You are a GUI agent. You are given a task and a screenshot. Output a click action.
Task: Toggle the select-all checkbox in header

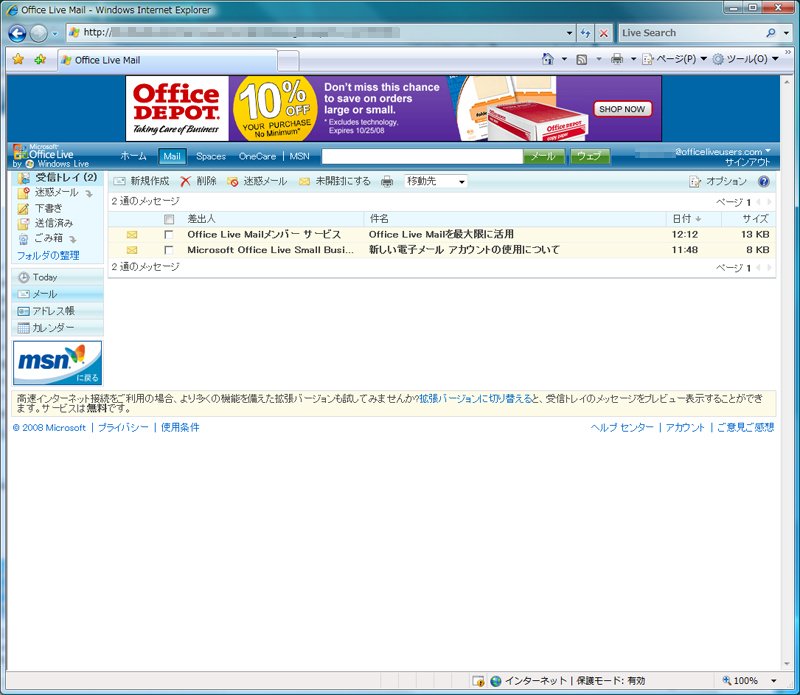click(169, 219)
